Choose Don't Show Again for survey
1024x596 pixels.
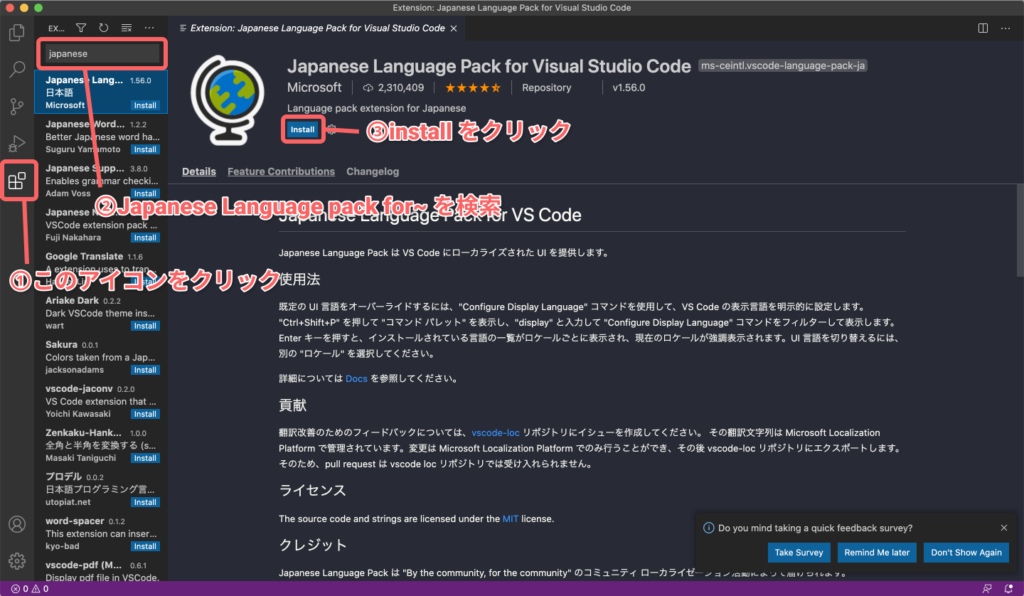(966, 552)
